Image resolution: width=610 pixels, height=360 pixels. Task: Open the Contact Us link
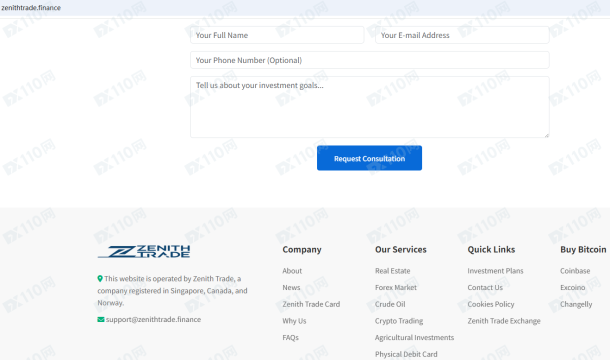click(x=485, y=288)
